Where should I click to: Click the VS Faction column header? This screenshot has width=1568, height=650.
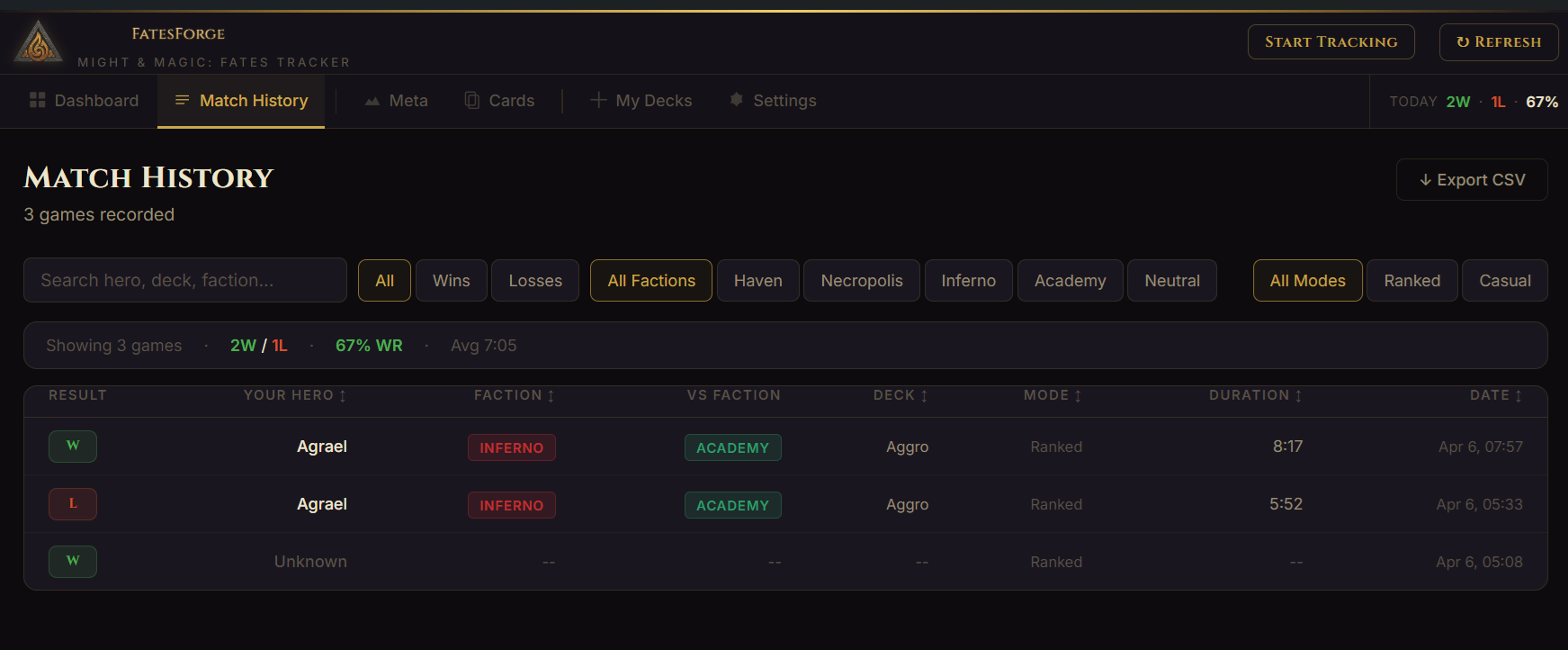[734, 395]
